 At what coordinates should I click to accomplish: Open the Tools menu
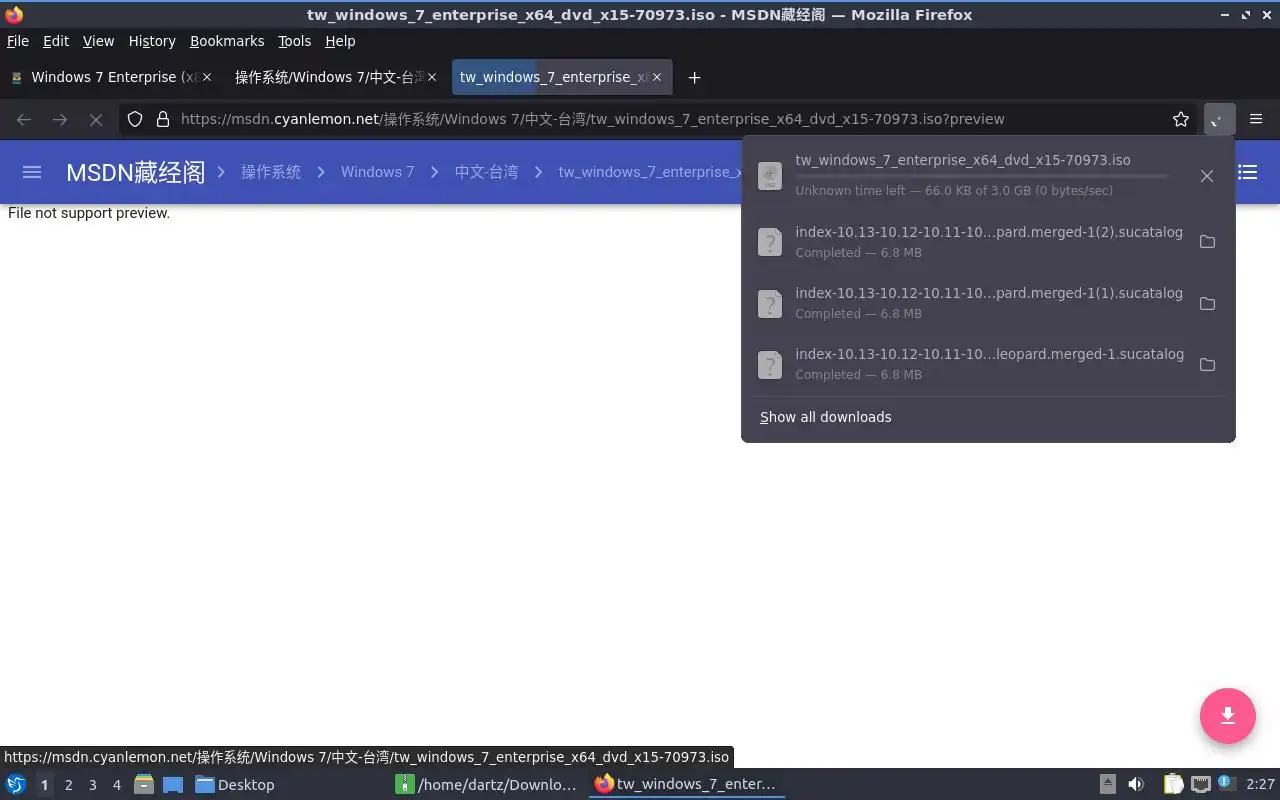295,41
